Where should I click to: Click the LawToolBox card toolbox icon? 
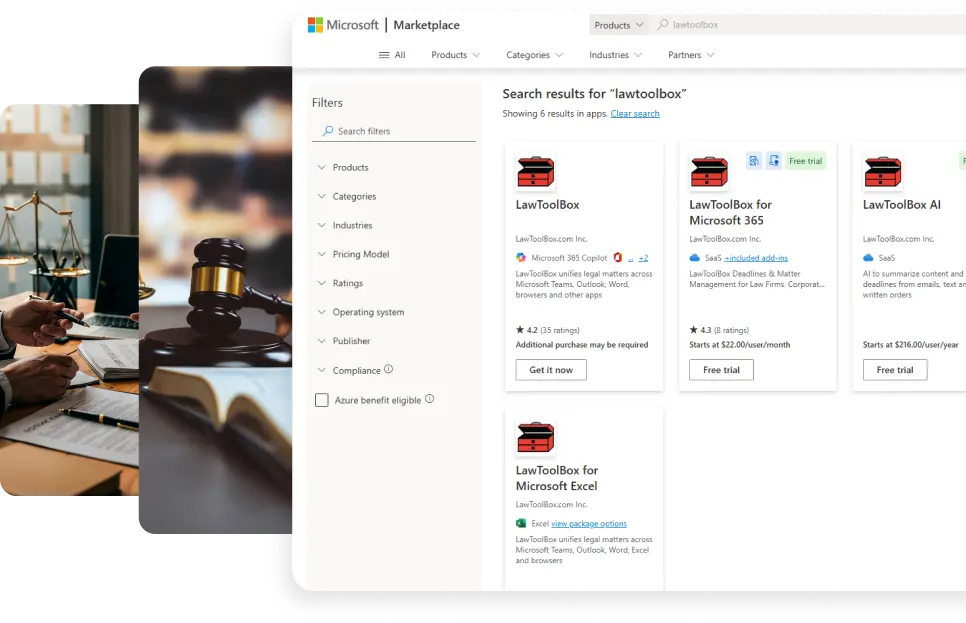(x=535, y=172)
